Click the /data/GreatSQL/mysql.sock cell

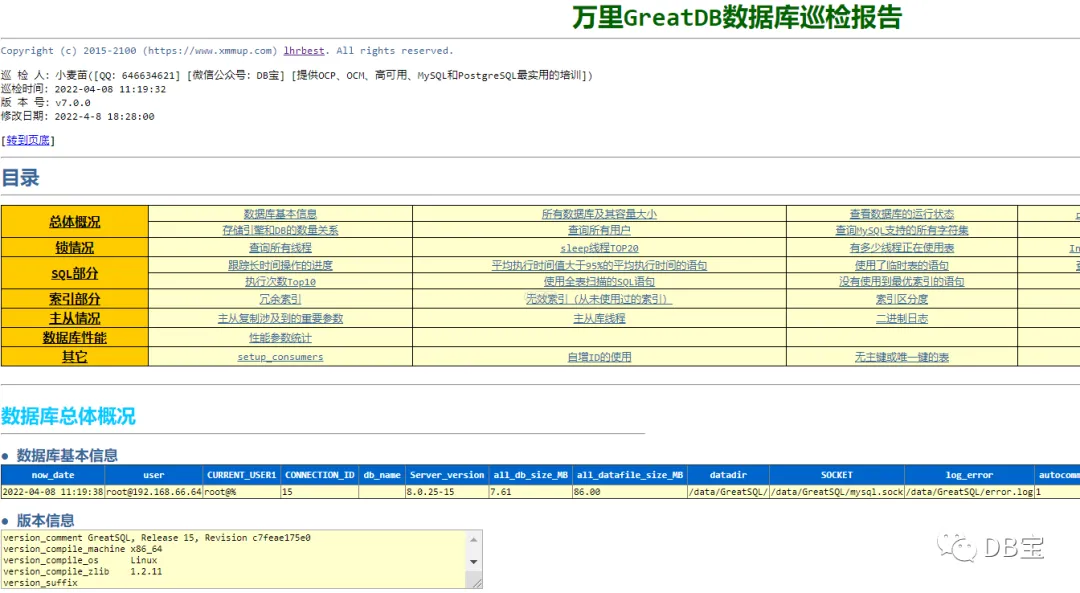[x=837, y=492]
